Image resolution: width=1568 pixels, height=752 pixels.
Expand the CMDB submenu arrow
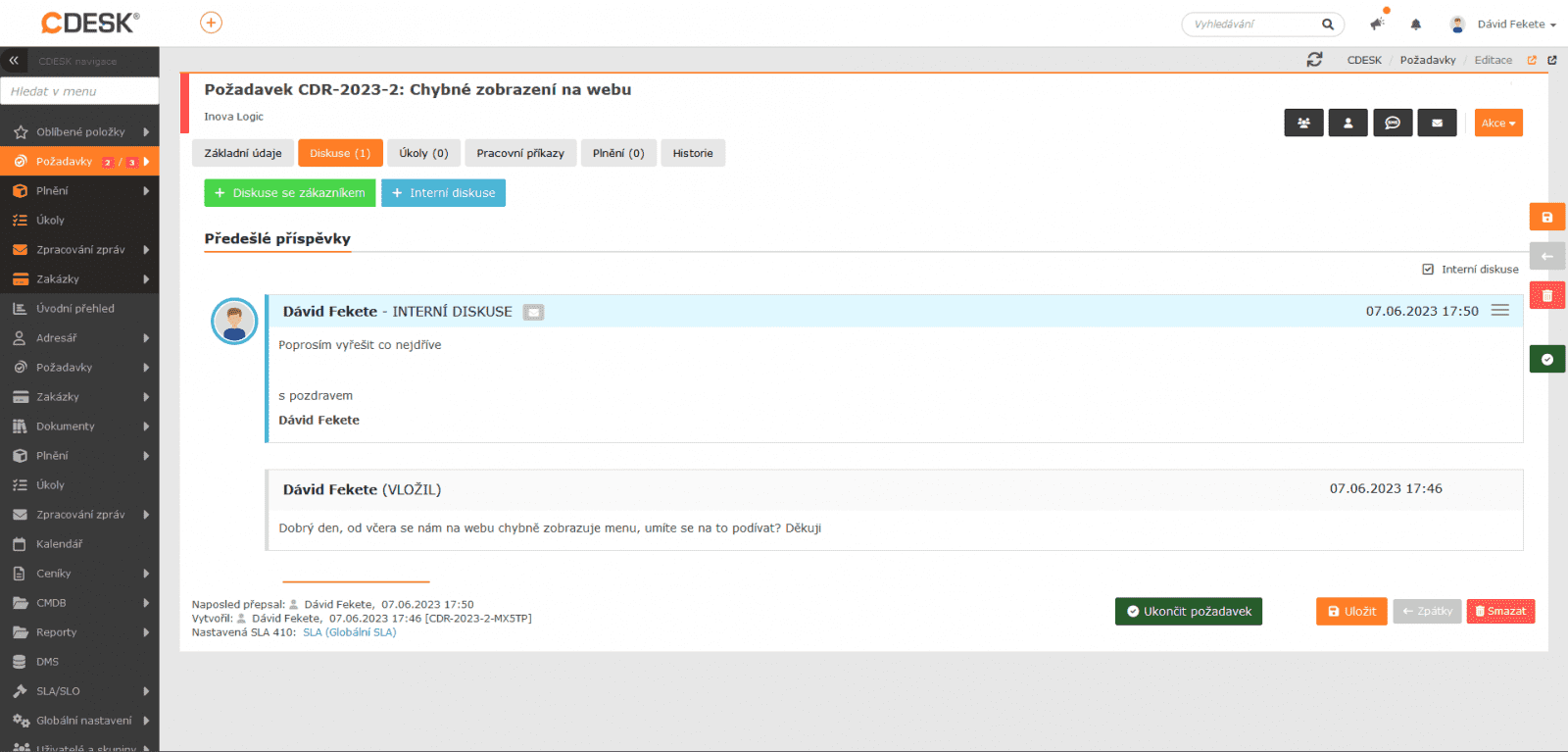(x=146, y=603)
